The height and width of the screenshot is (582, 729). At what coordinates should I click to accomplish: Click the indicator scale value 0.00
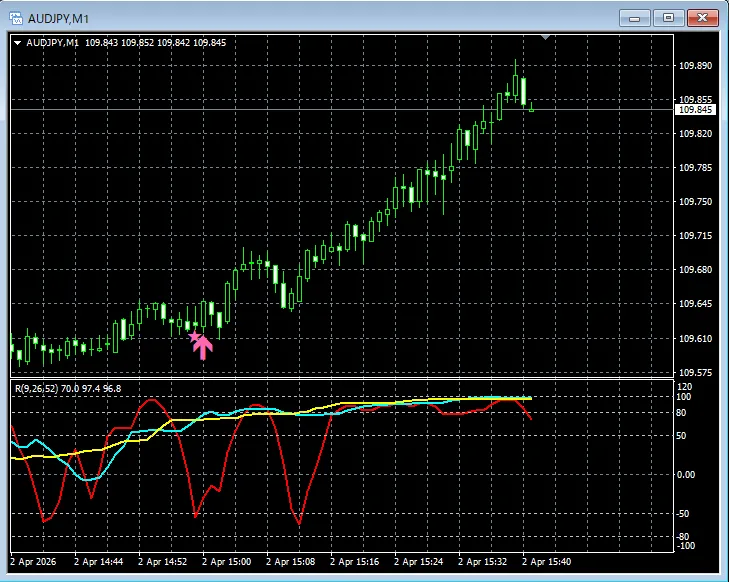pos(686,475)
